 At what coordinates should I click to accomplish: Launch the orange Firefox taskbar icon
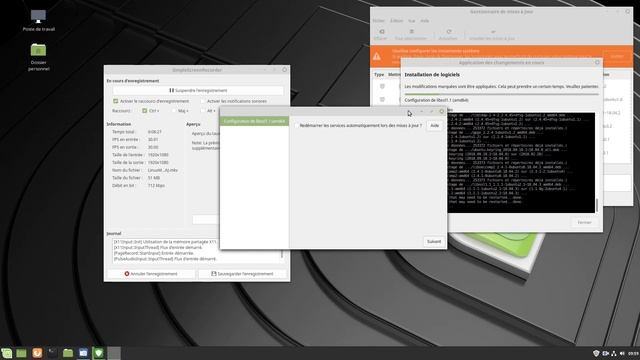click(37, 353)
